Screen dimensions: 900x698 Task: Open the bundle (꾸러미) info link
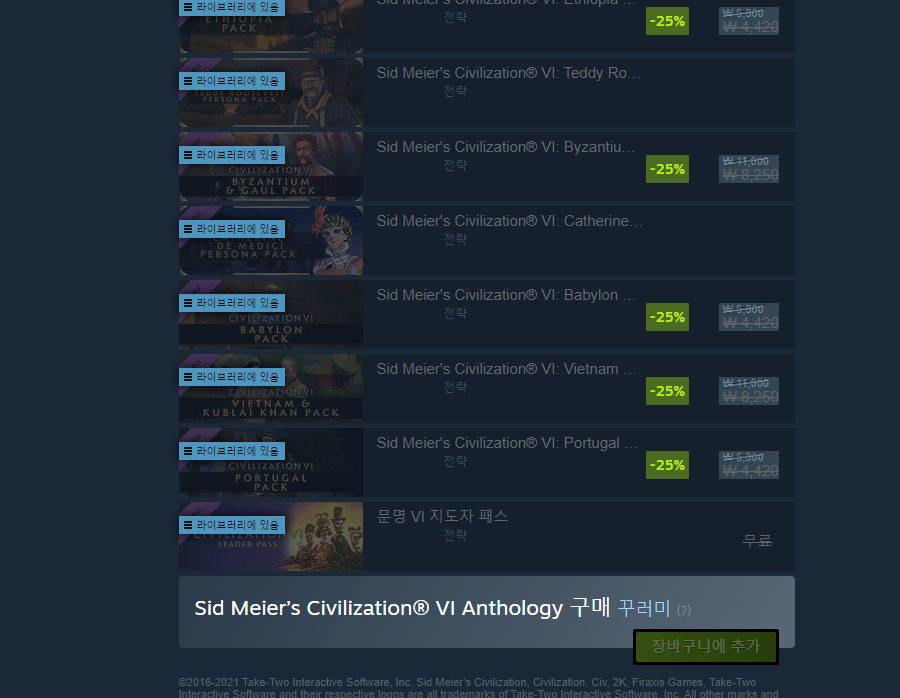[644, 608]
